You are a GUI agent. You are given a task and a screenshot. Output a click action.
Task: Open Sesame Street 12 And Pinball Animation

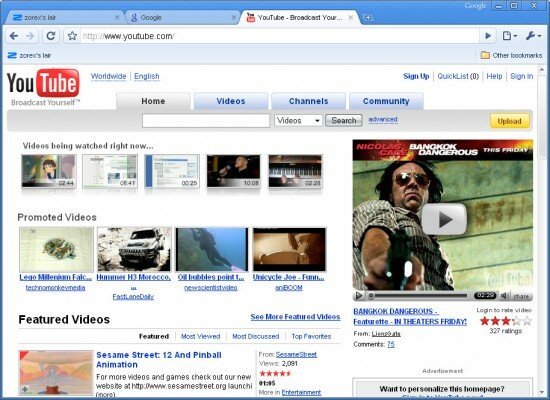pos(159,360)
